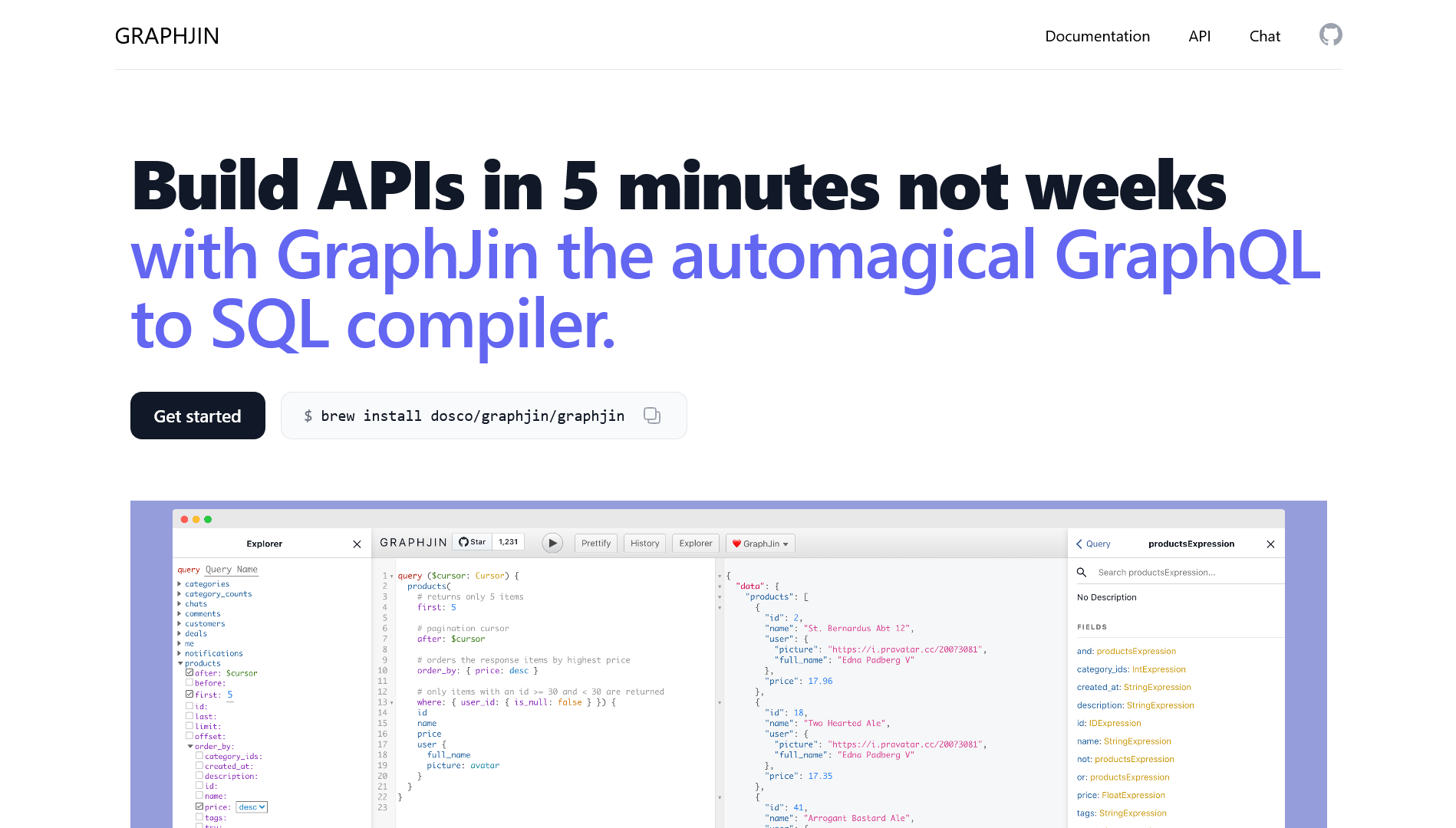1456x828 pixels.
Task: Check description under order_by
Action: [x=199, y=775]
